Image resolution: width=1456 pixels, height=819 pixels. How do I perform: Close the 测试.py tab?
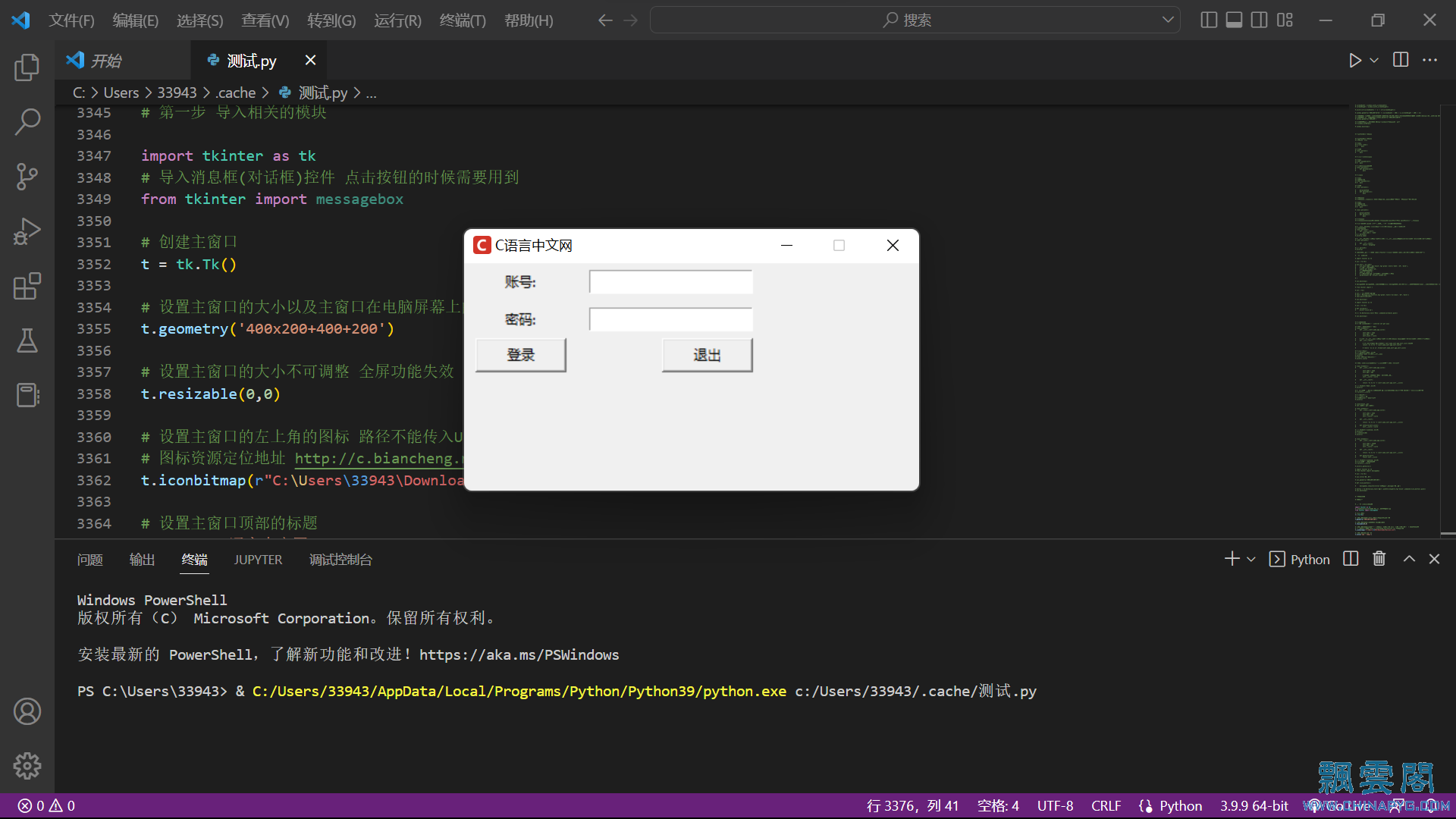point(310,60)
